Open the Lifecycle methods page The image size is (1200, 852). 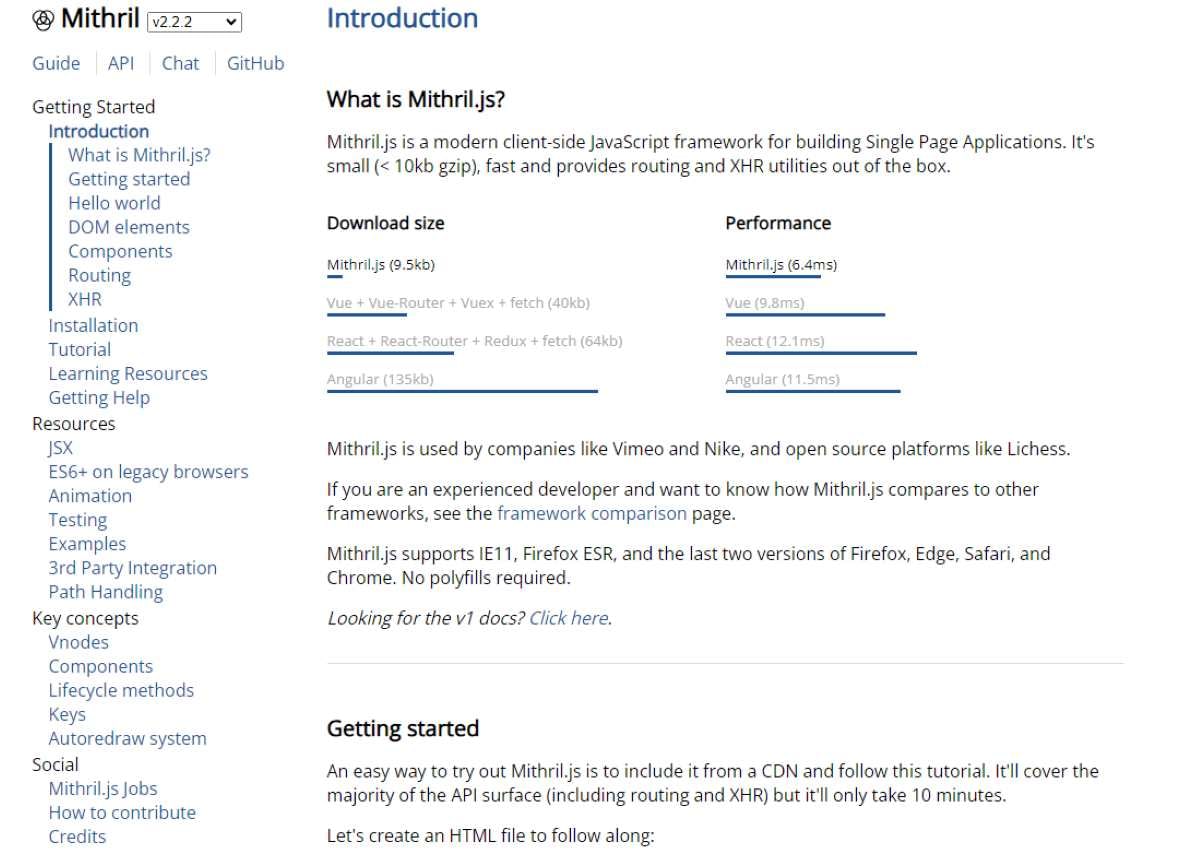121,690
